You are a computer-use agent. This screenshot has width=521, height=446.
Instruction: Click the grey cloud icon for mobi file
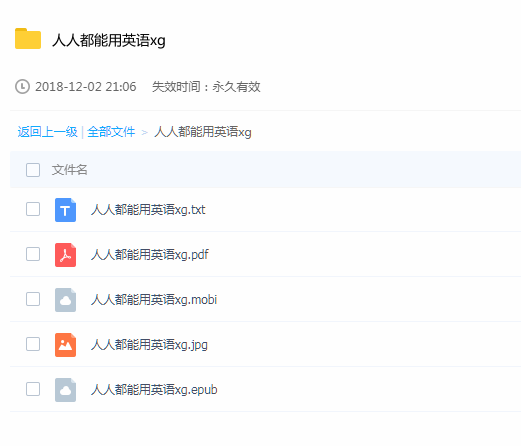(x=65, y=300)
